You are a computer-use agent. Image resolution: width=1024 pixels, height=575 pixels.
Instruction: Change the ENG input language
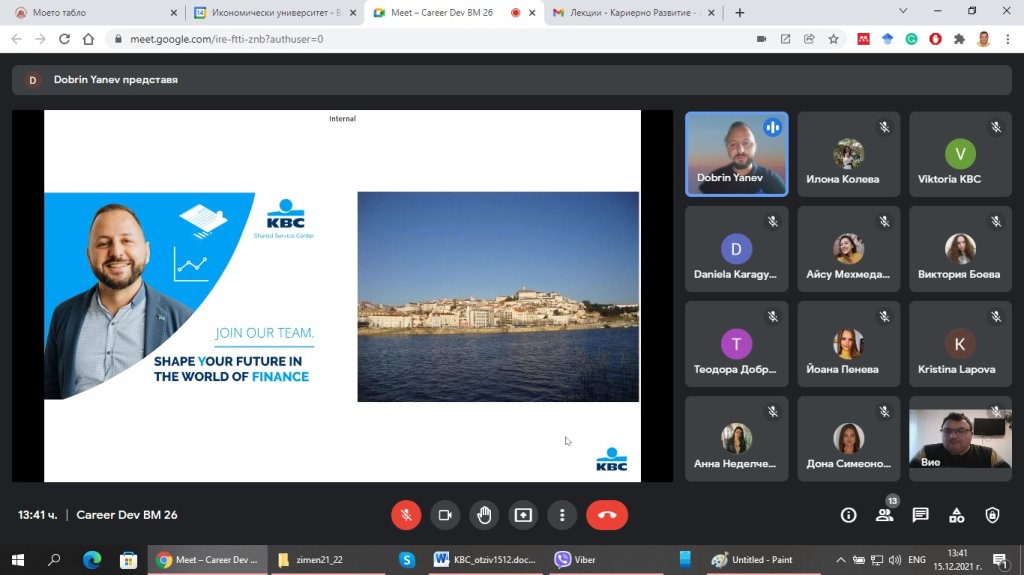(x=917, y=560)
